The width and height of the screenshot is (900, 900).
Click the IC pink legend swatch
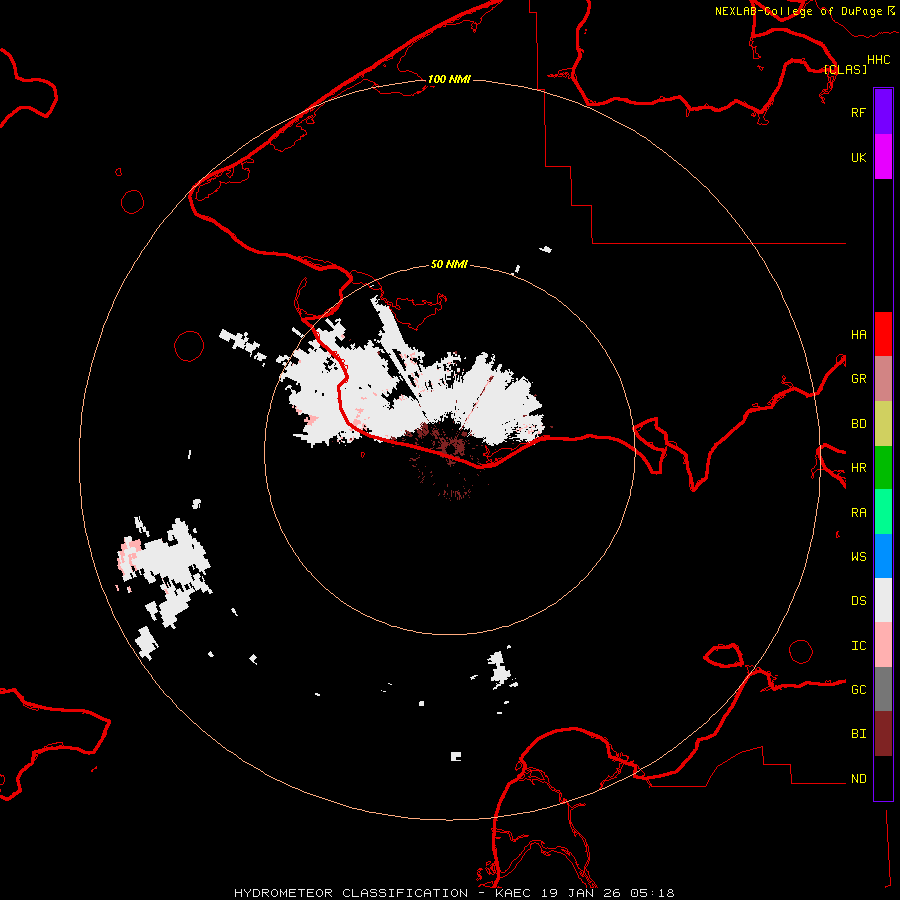click(x=883, y=645)
